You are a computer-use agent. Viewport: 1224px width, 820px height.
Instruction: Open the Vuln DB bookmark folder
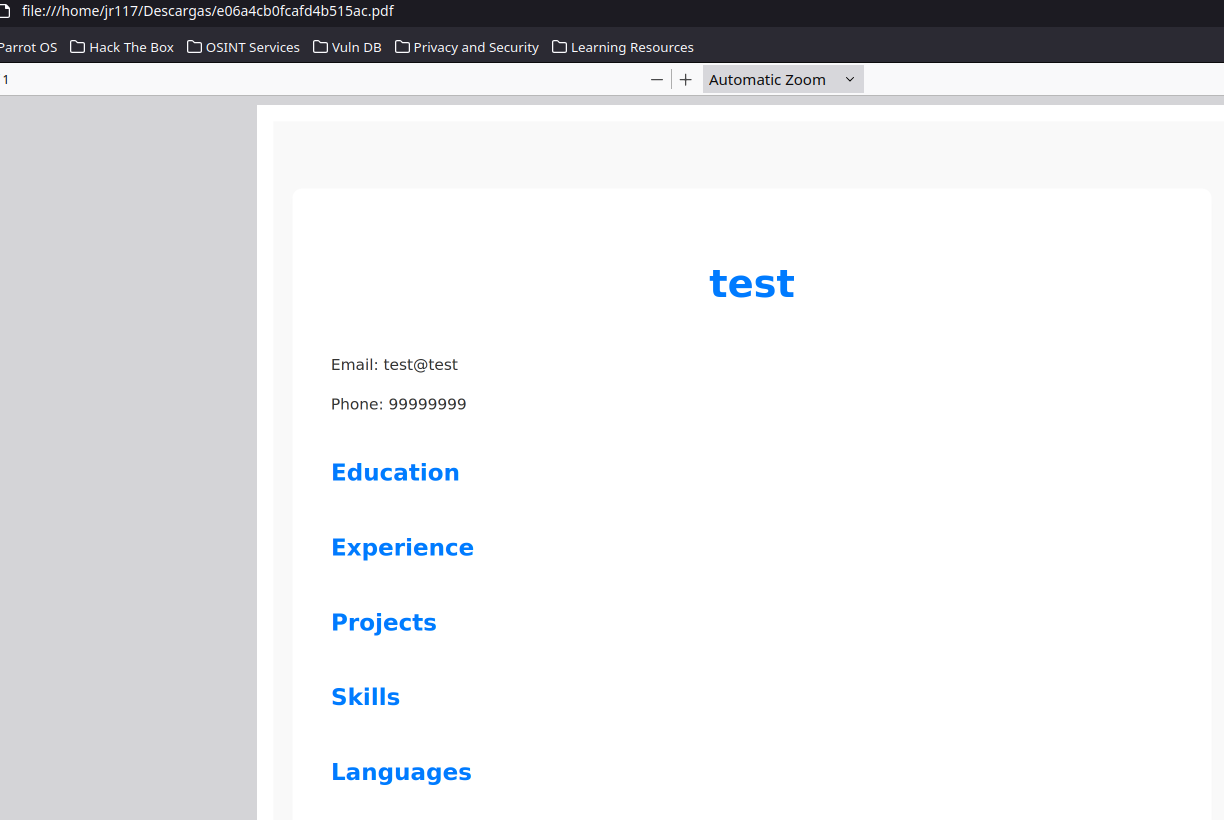point(347,47)
